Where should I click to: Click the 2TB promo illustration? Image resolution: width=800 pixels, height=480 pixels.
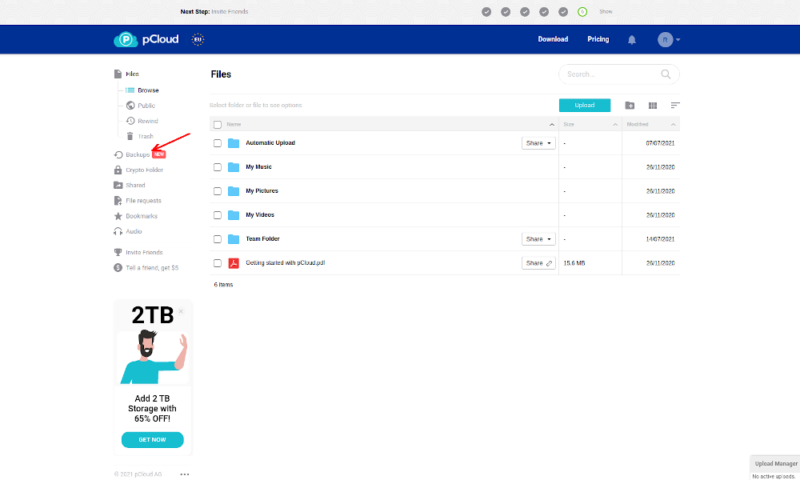pyautogui.click(x=153, y=357)
